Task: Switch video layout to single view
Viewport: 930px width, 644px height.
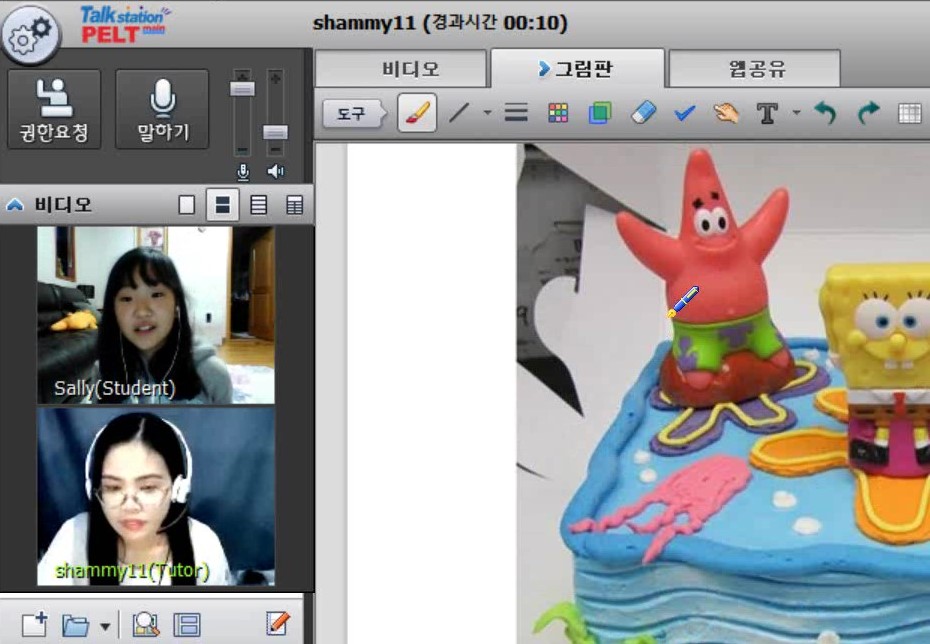Action: pos(186,205)
